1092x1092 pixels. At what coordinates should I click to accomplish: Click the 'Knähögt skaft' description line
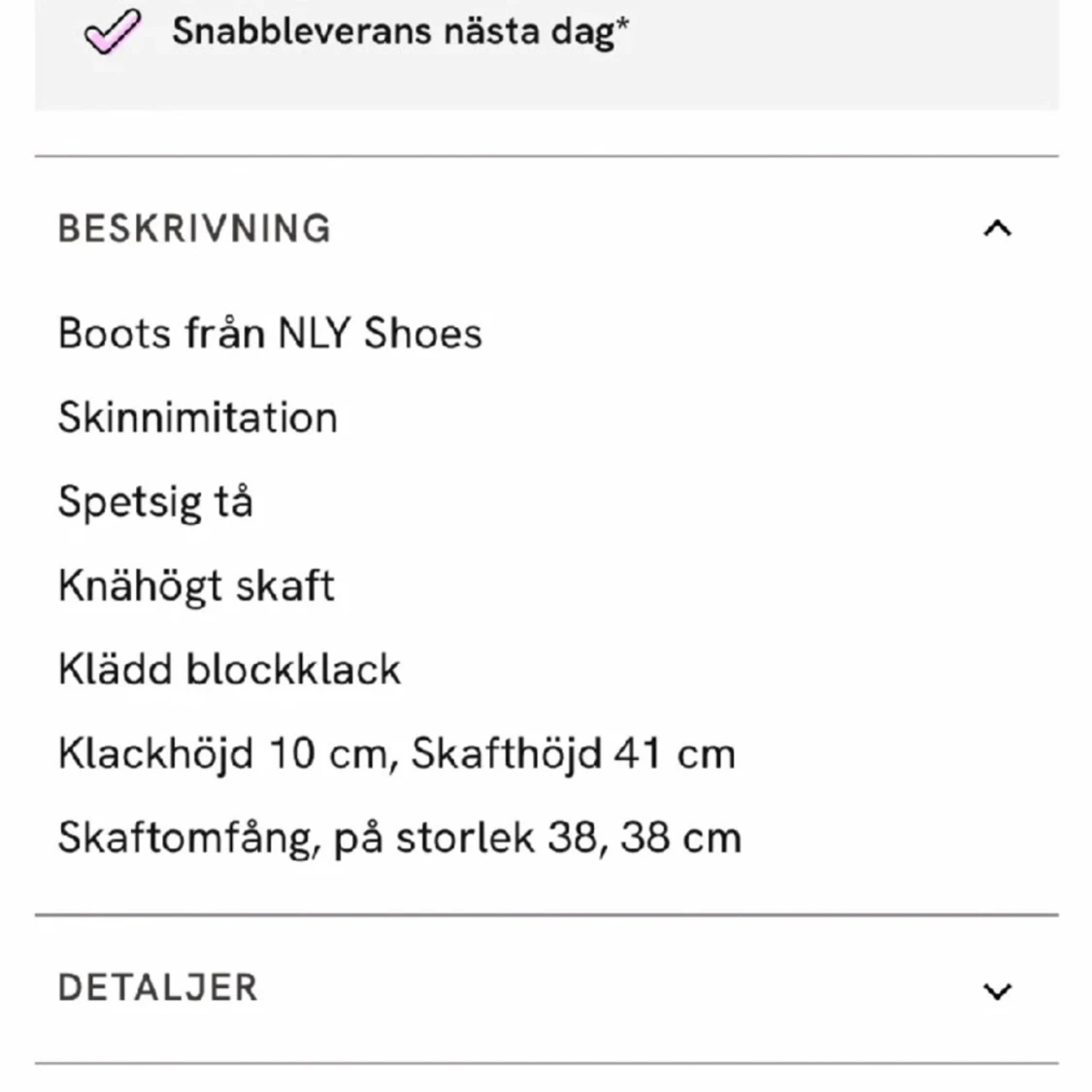point(196,584)
